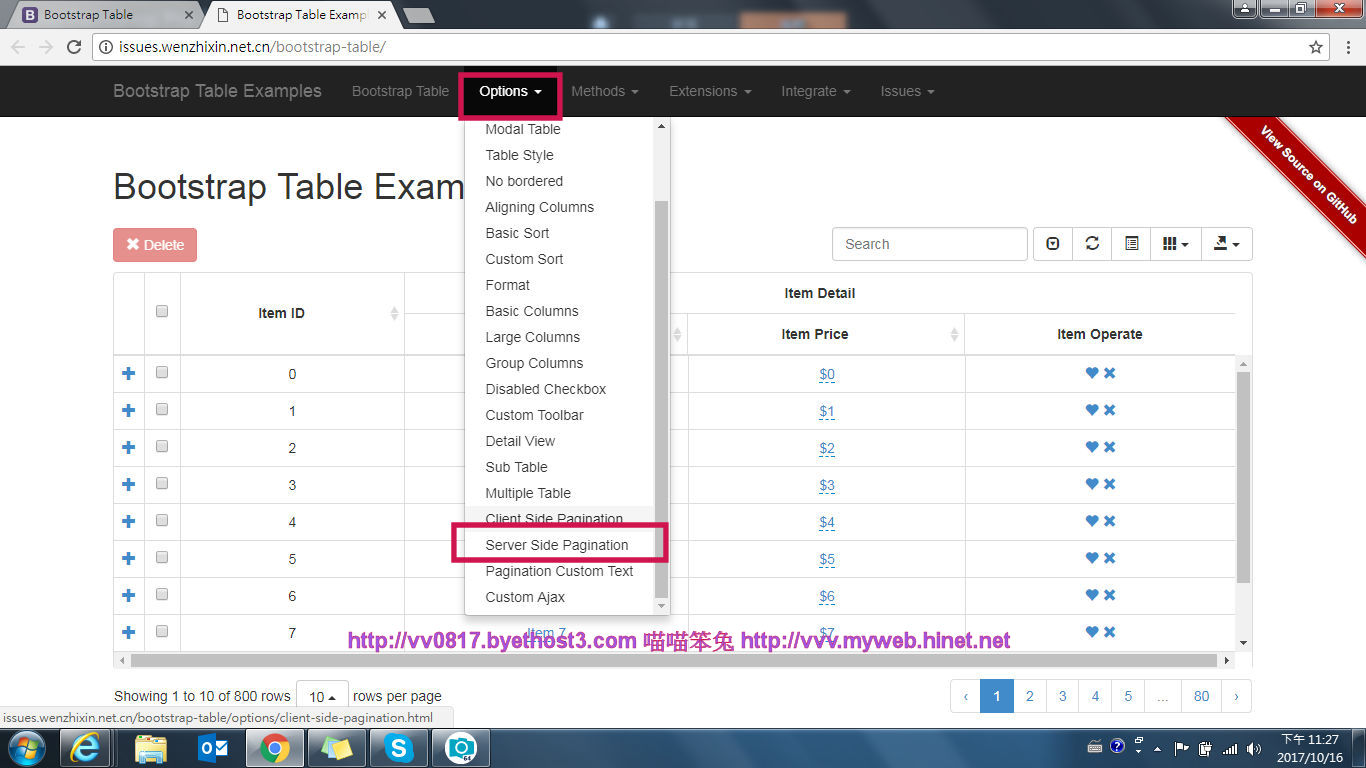Click the table horizontal scrollbar

[x=674, y=660]
